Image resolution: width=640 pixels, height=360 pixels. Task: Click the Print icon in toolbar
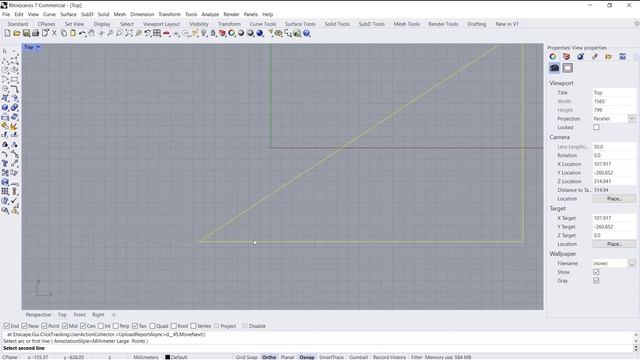tap(36, 33)
